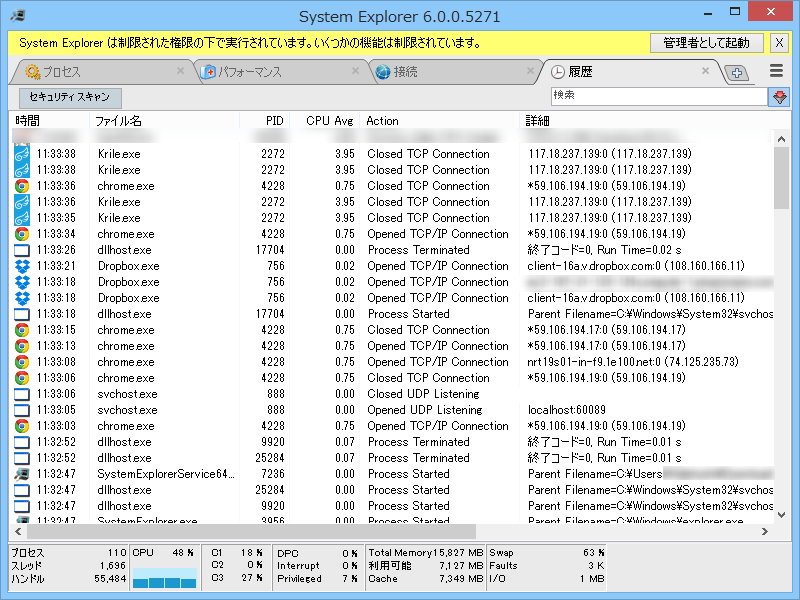Viewport: 800px width, 600px height.
Task: Click dllhost window icon at 11:33:26
Action: 21,250
